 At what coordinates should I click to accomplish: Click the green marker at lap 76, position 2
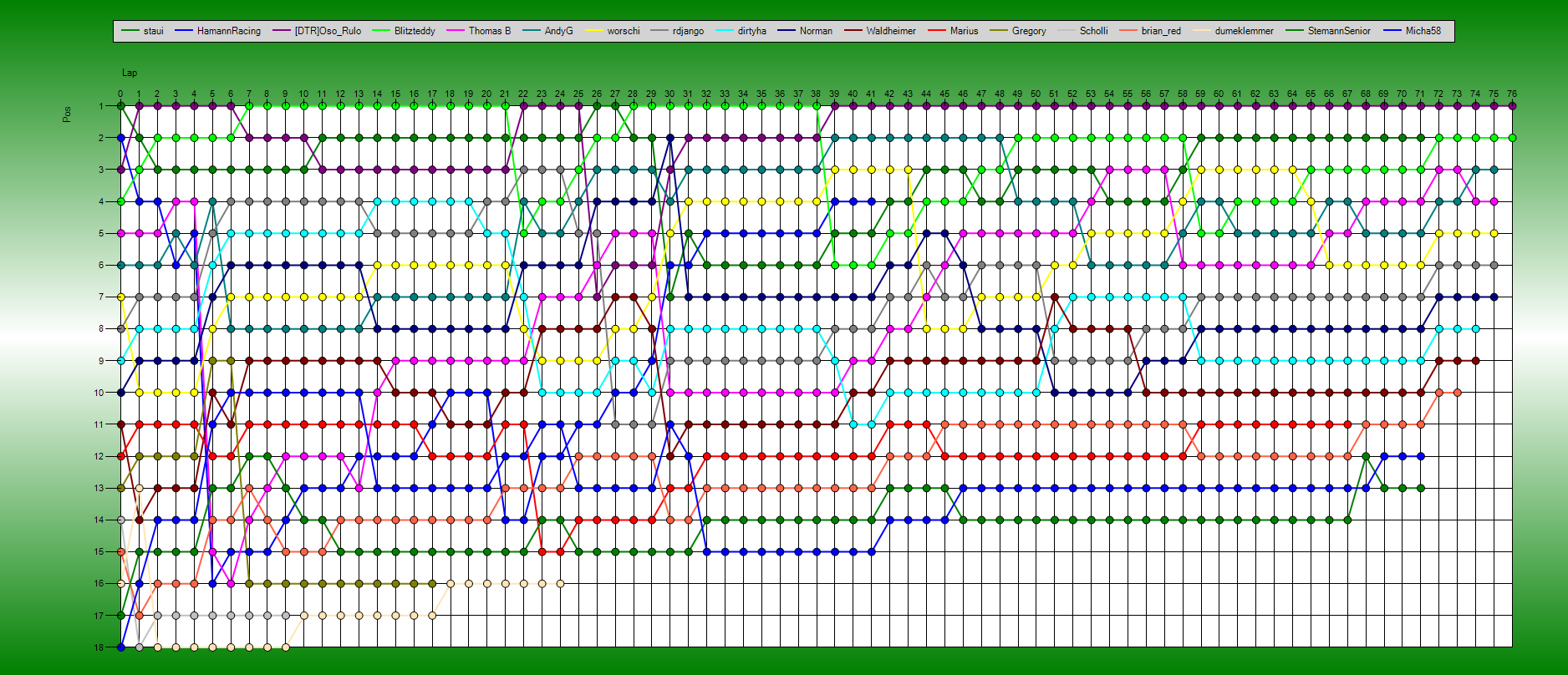[x=1512, y=138]
